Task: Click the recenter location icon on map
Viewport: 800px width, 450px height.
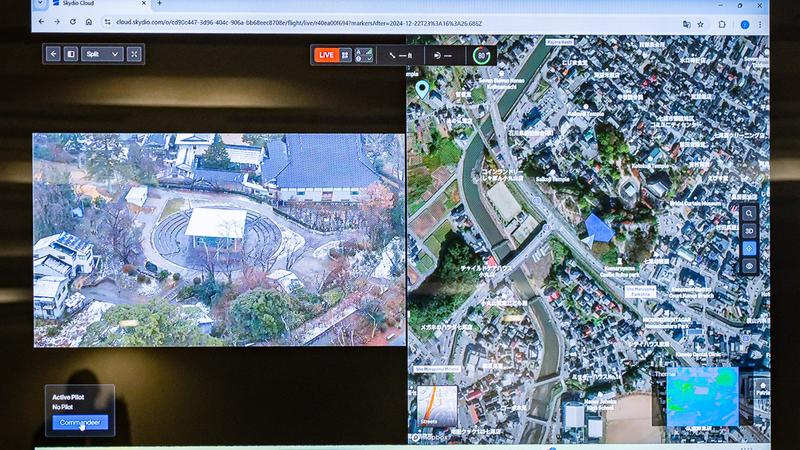Action: coord(750,249)
